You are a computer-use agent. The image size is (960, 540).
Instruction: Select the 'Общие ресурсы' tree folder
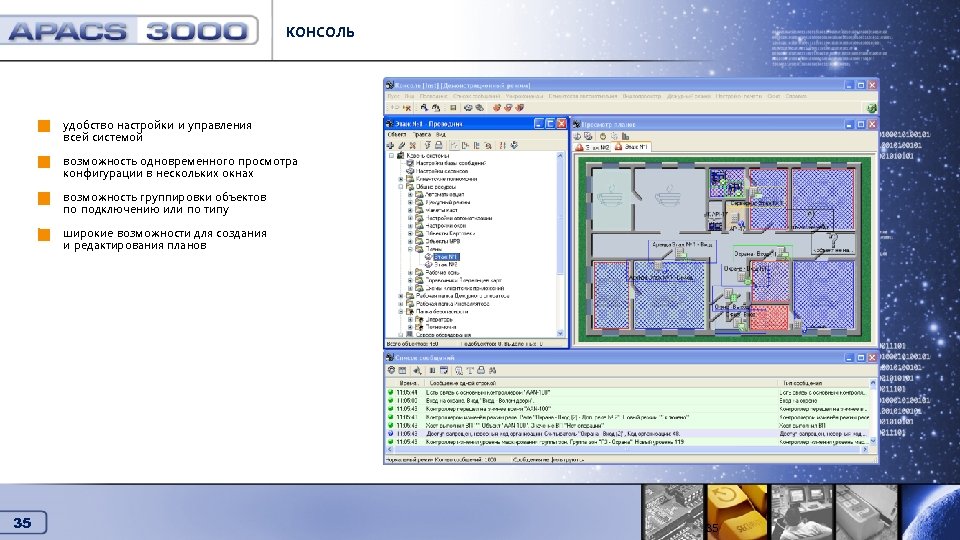(x=436, y=187)
